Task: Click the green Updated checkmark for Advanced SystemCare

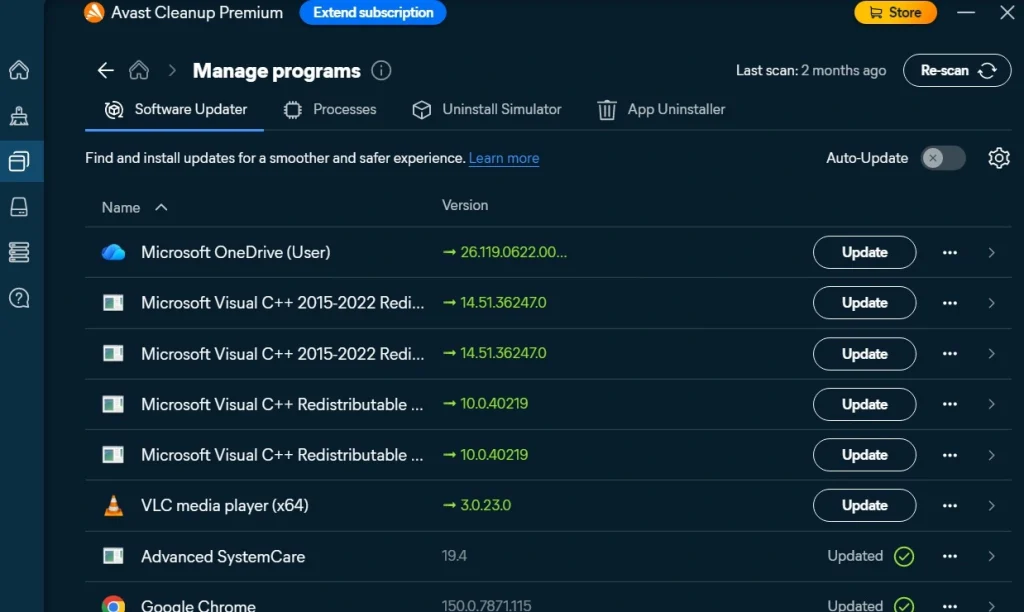Action: click(904, 556)
